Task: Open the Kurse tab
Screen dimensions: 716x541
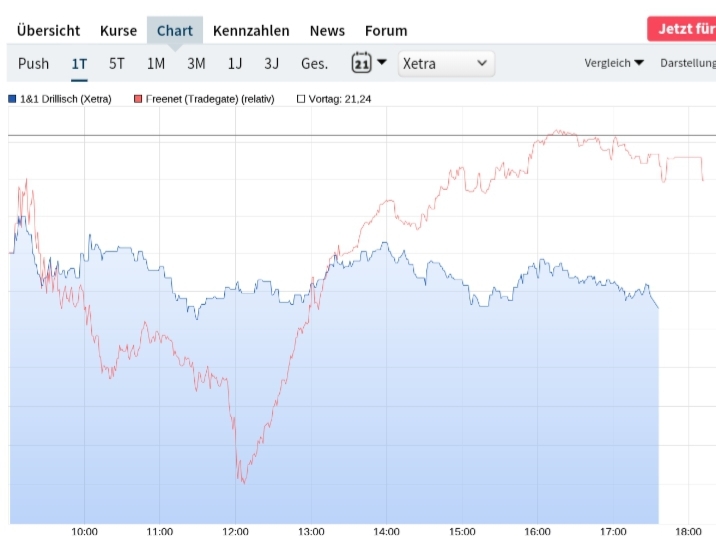Action: tap(118, 30)
